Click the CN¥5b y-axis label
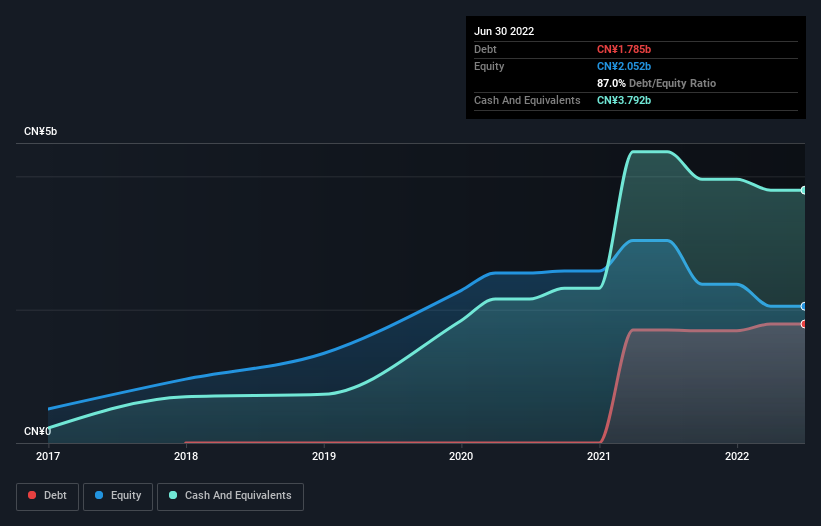Viewport: 821px width, 526px height. click(40, 131)
